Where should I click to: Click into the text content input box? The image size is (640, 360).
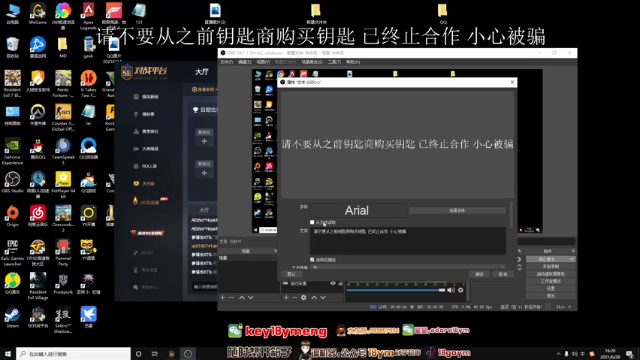pos(408,241)
